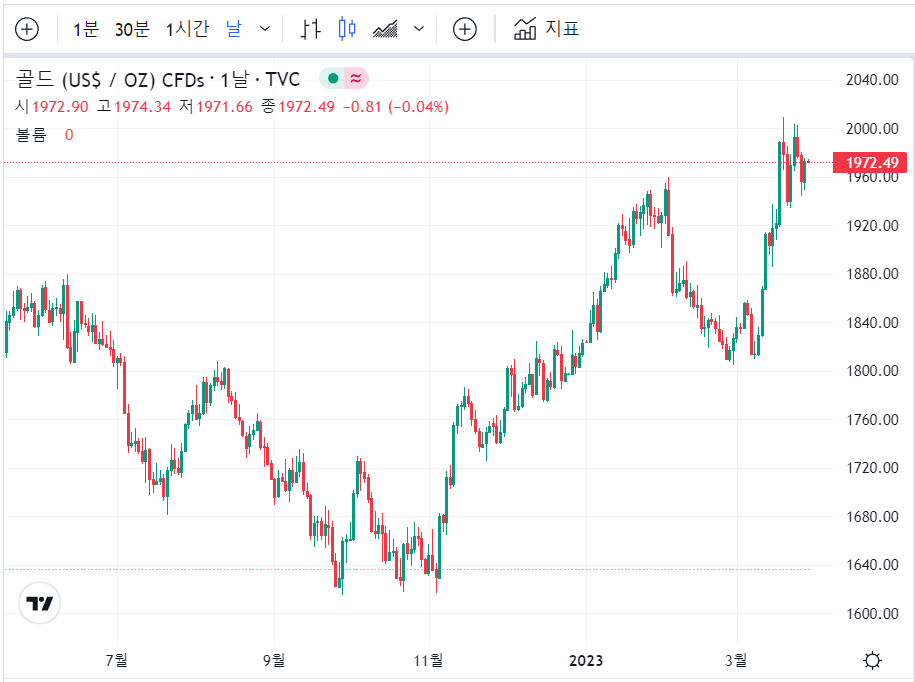
Task: Click the red 1972.49 current price label
Action: 870,162
